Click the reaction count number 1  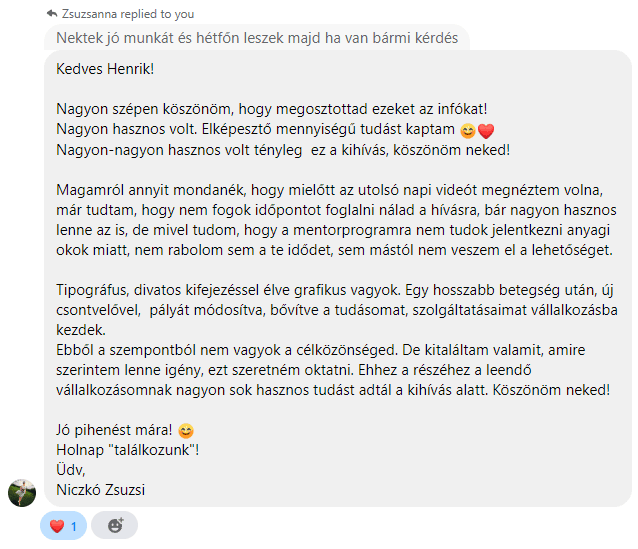74,527
